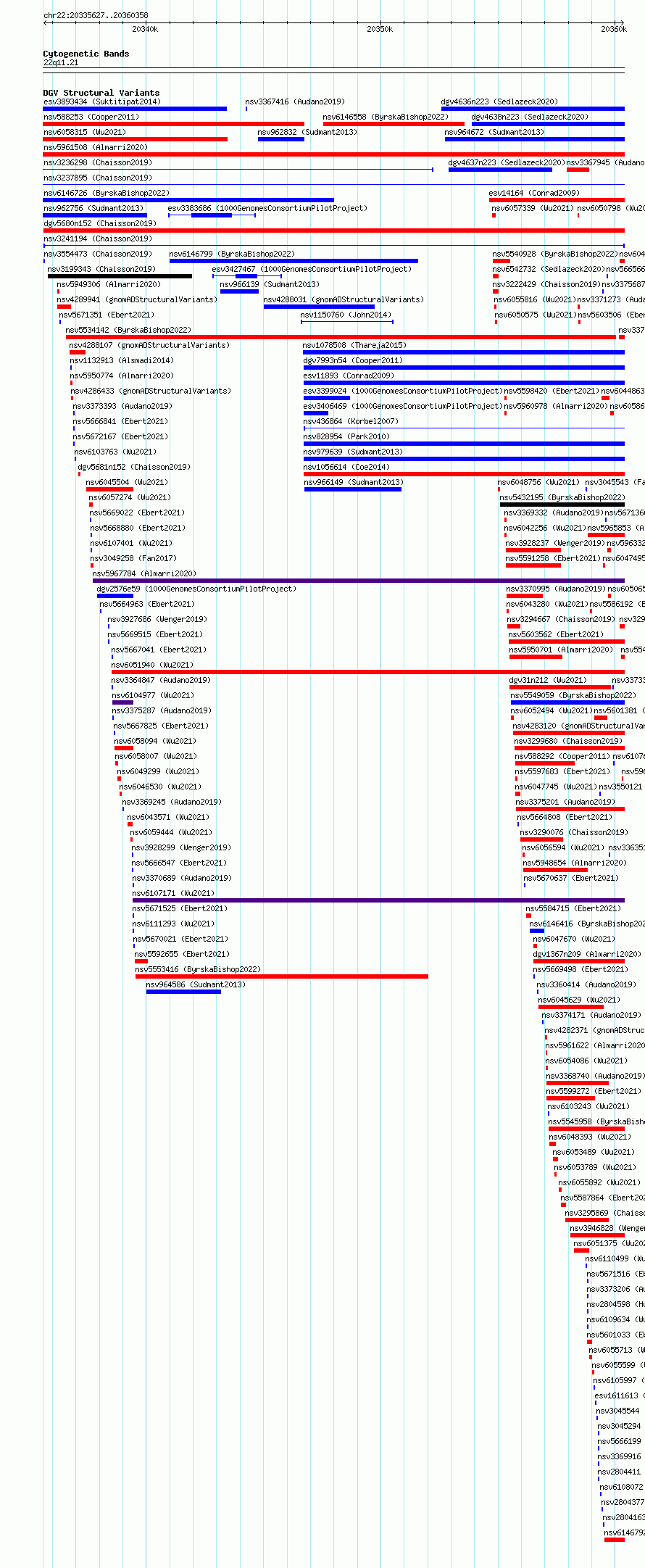Click nsv6146726 (ByrskaBishop2022) label
The width and height of the screenshot is (645, 1568).
pyautogui.click(x=106, y=193)
